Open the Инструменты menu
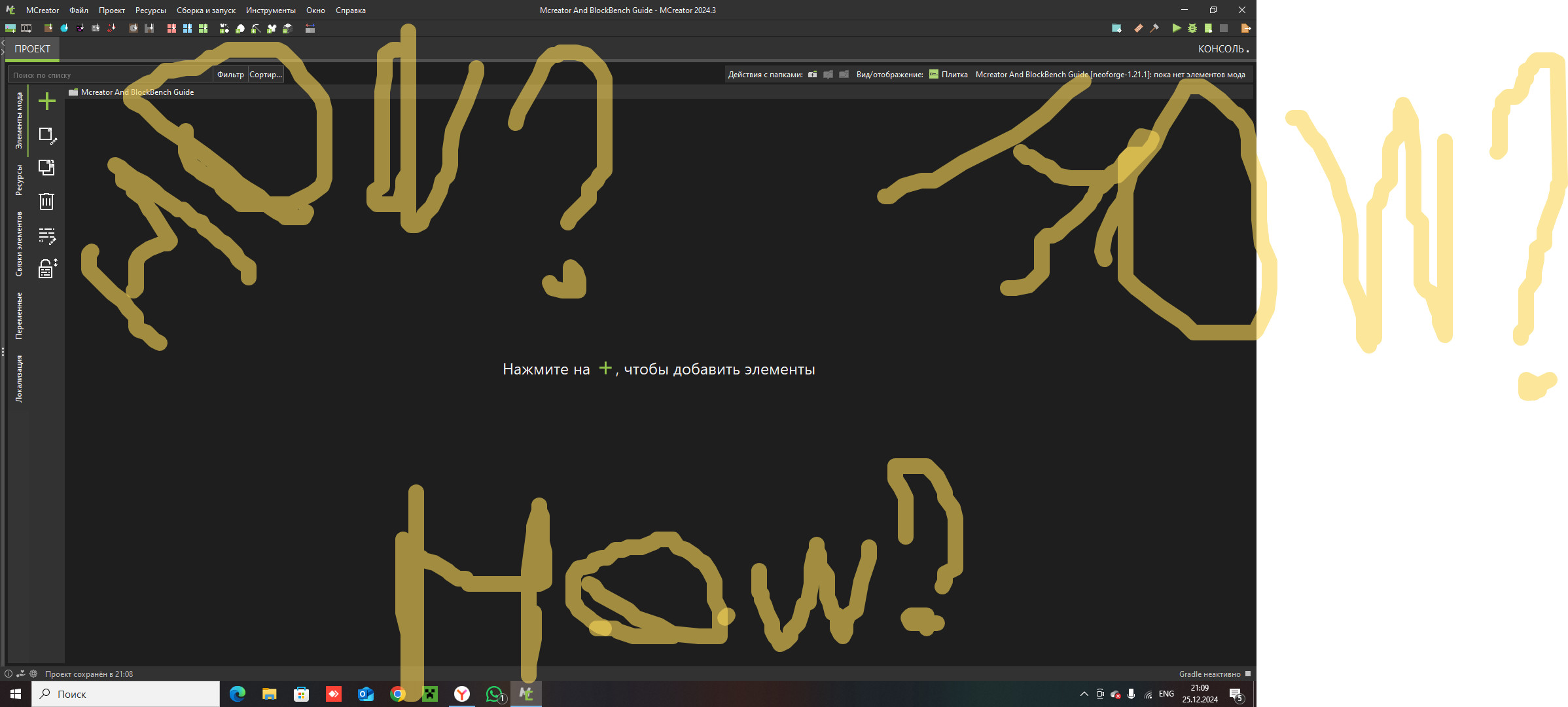This screenshot has width=1568, height=707. point(271,10)
